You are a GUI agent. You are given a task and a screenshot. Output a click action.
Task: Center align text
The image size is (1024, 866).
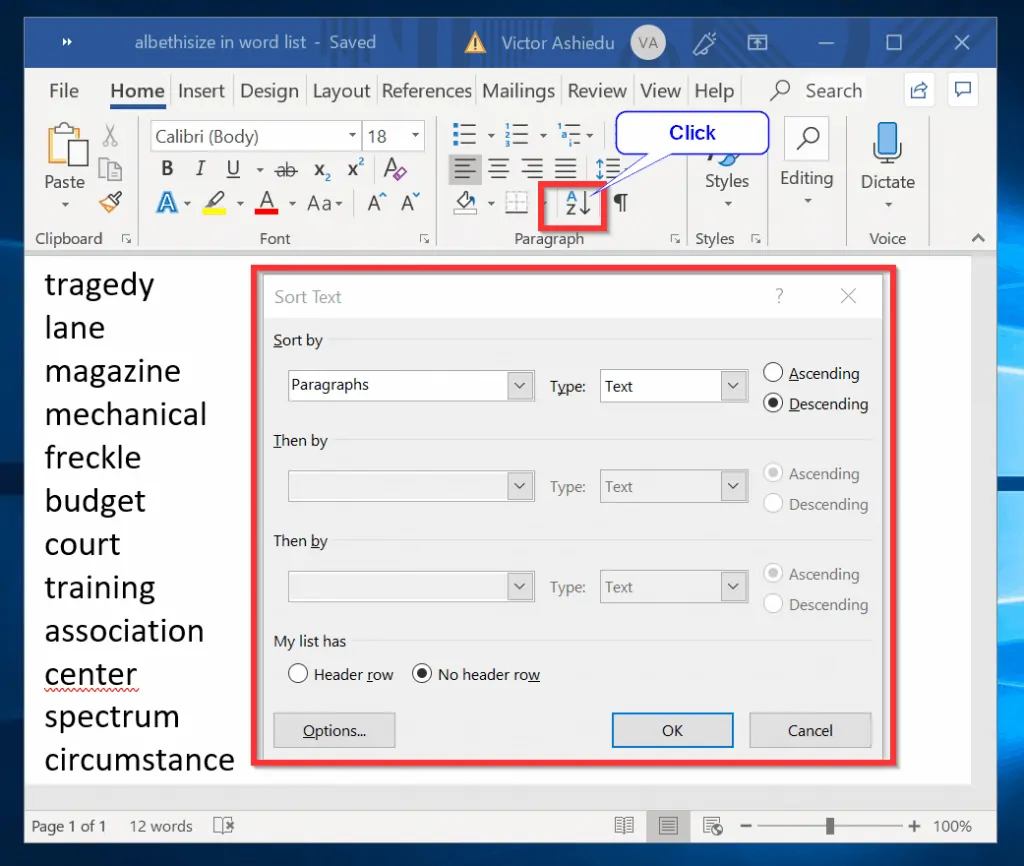click(499, 168)
